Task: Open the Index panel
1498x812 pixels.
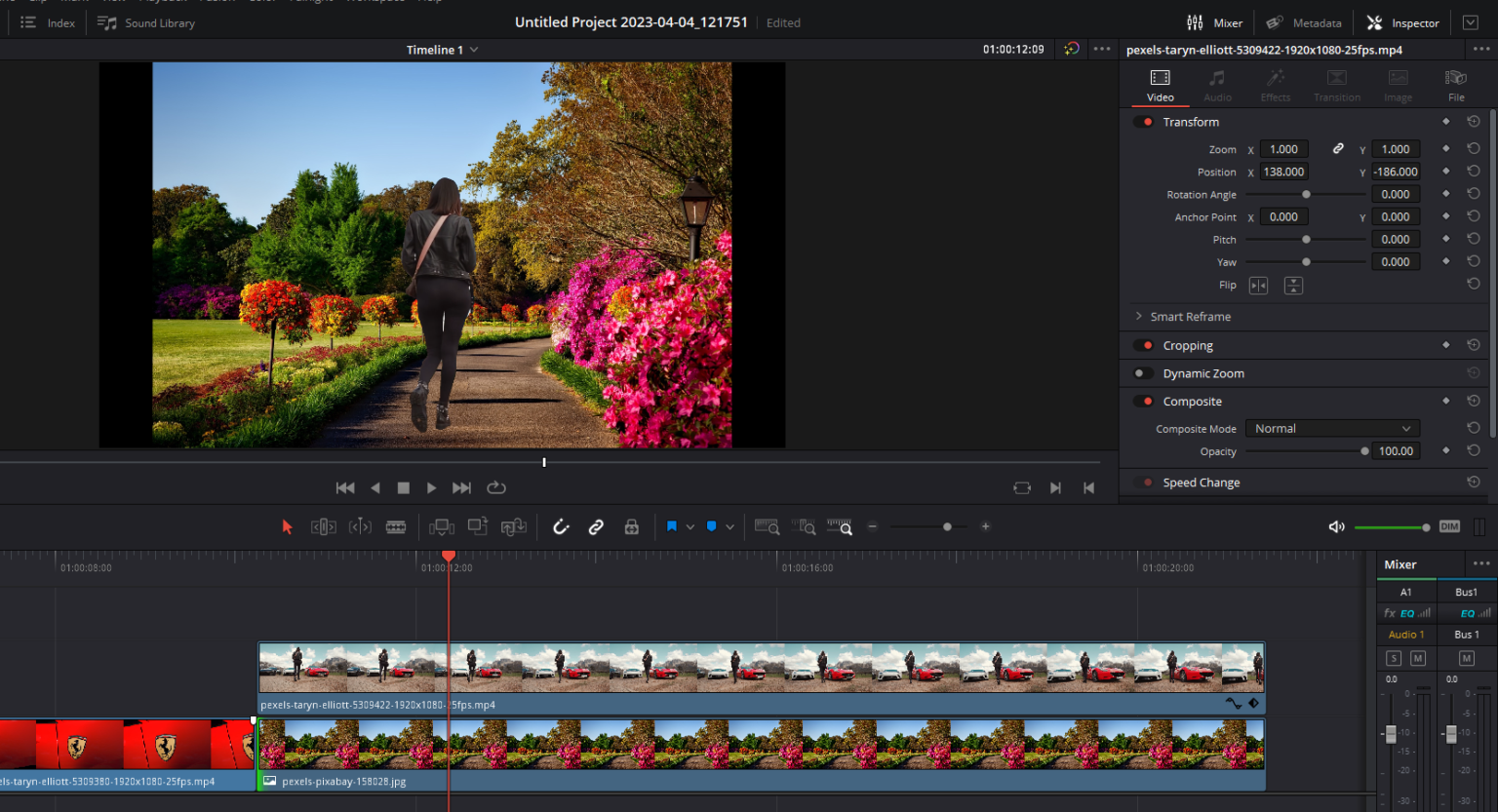Action: (x=48, y=22)
